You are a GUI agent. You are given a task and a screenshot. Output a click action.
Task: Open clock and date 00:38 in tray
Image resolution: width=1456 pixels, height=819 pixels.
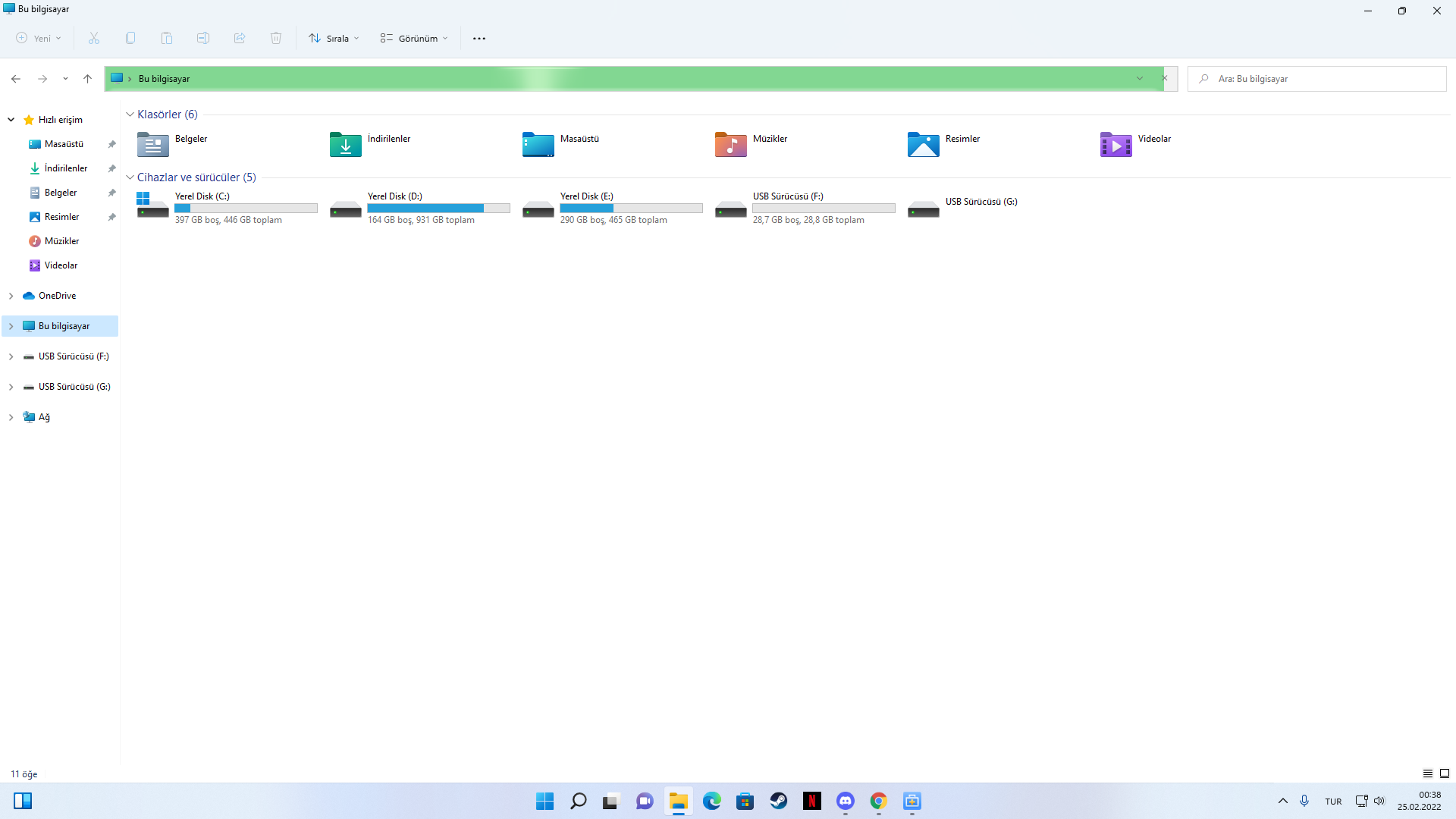(1420, 801)
